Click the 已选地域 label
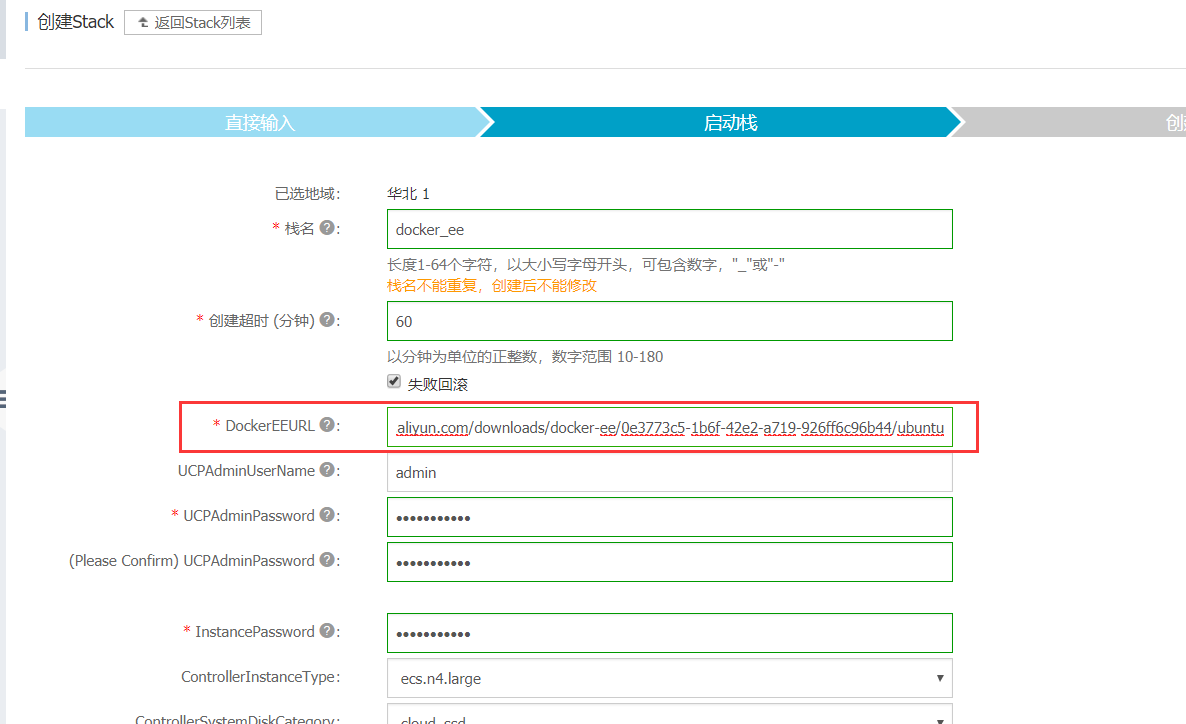 click(x=308, y=194)
